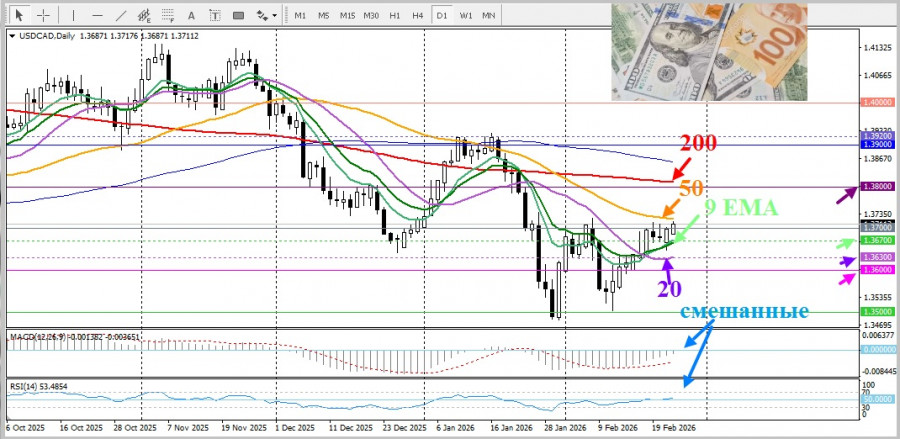Click the USDCAD.Daily symbol label

click(47, 36)
